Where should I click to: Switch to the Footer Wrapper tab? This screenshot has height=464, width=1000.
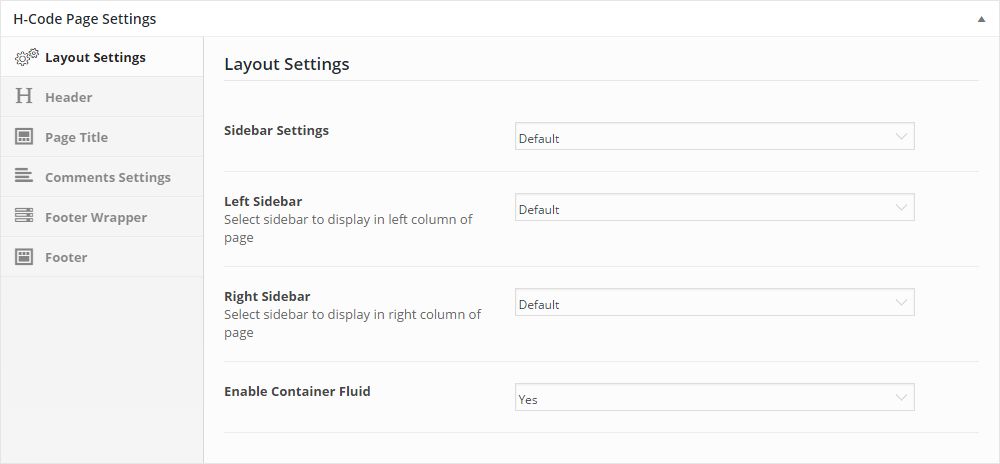(102, 217)
